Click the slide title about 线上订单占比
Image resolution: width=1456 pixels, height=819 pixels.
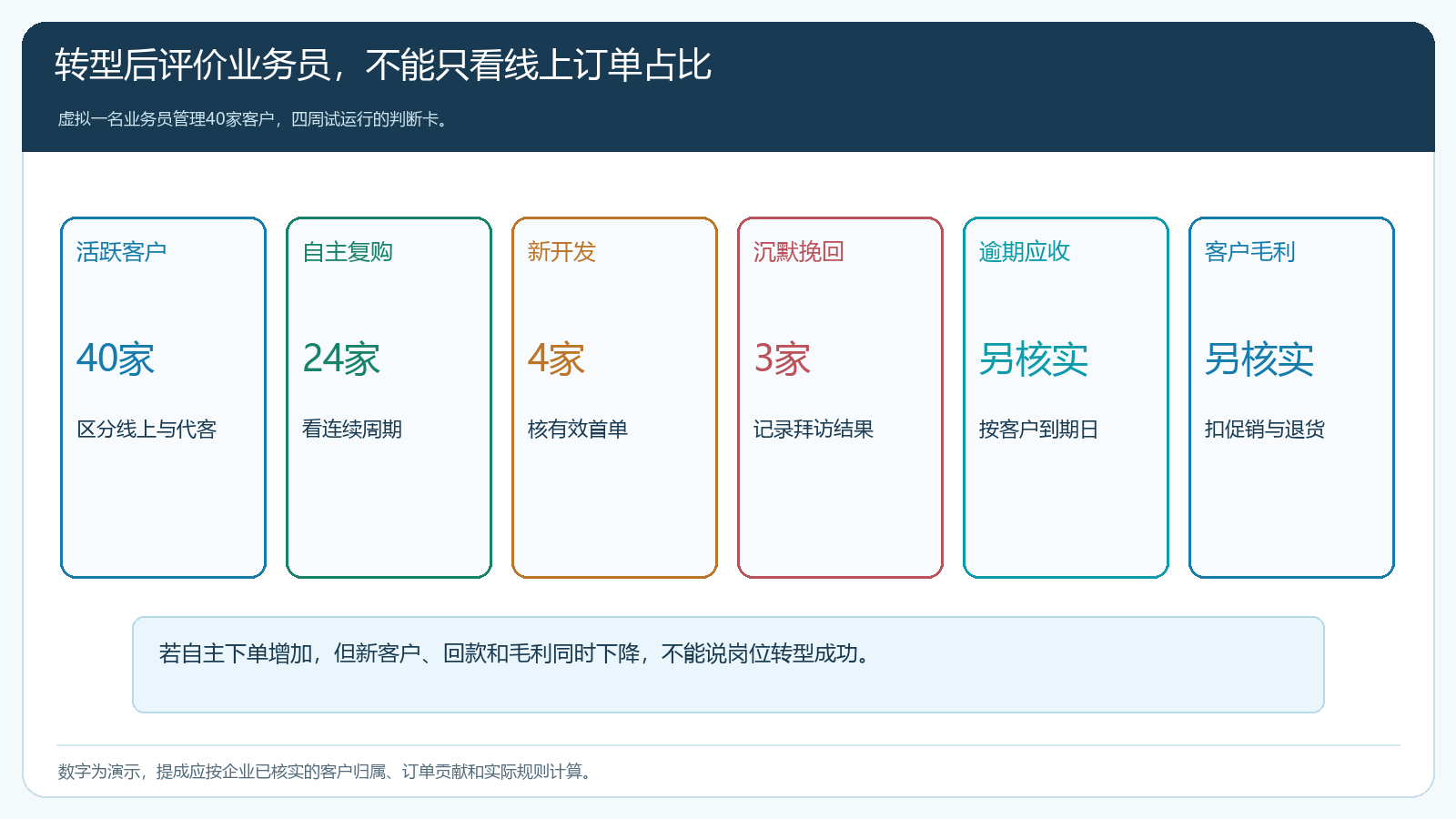click(383, 66)
